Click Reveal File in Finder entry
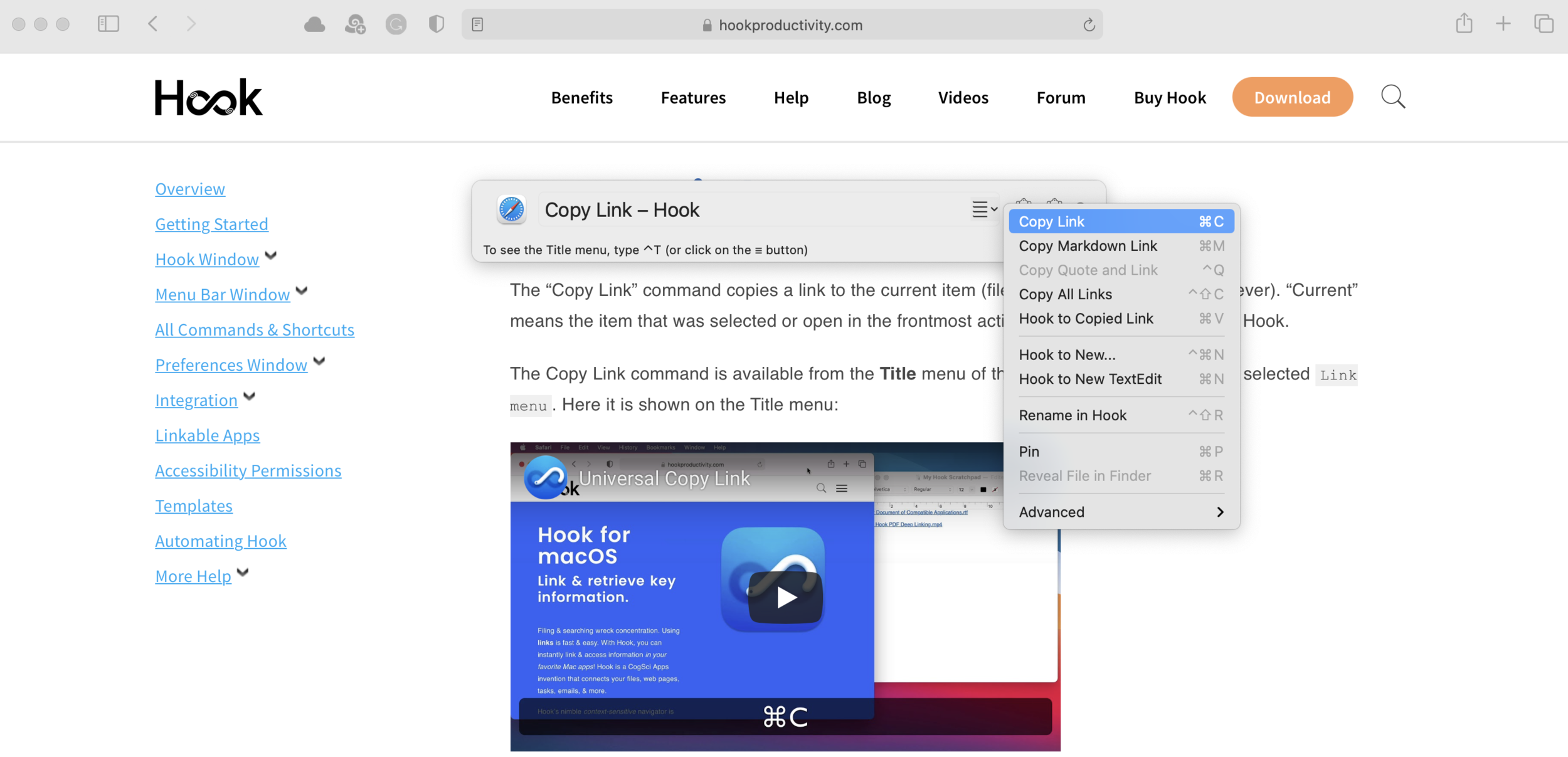Viewport: 1568px width, 757px height. pos(1121,476)
